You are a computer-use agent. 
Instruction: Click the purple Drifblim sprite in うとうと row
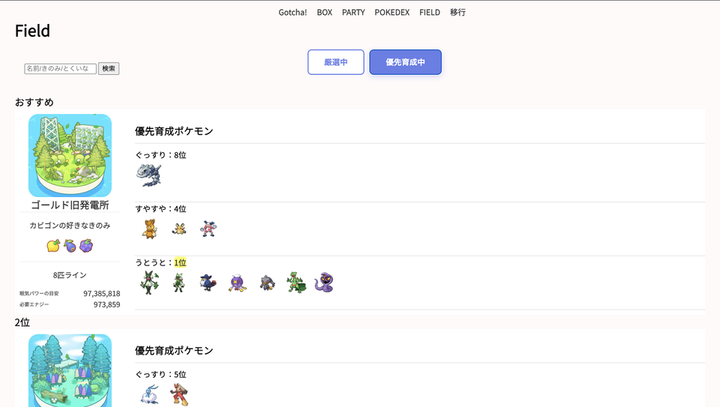point(237,283)
